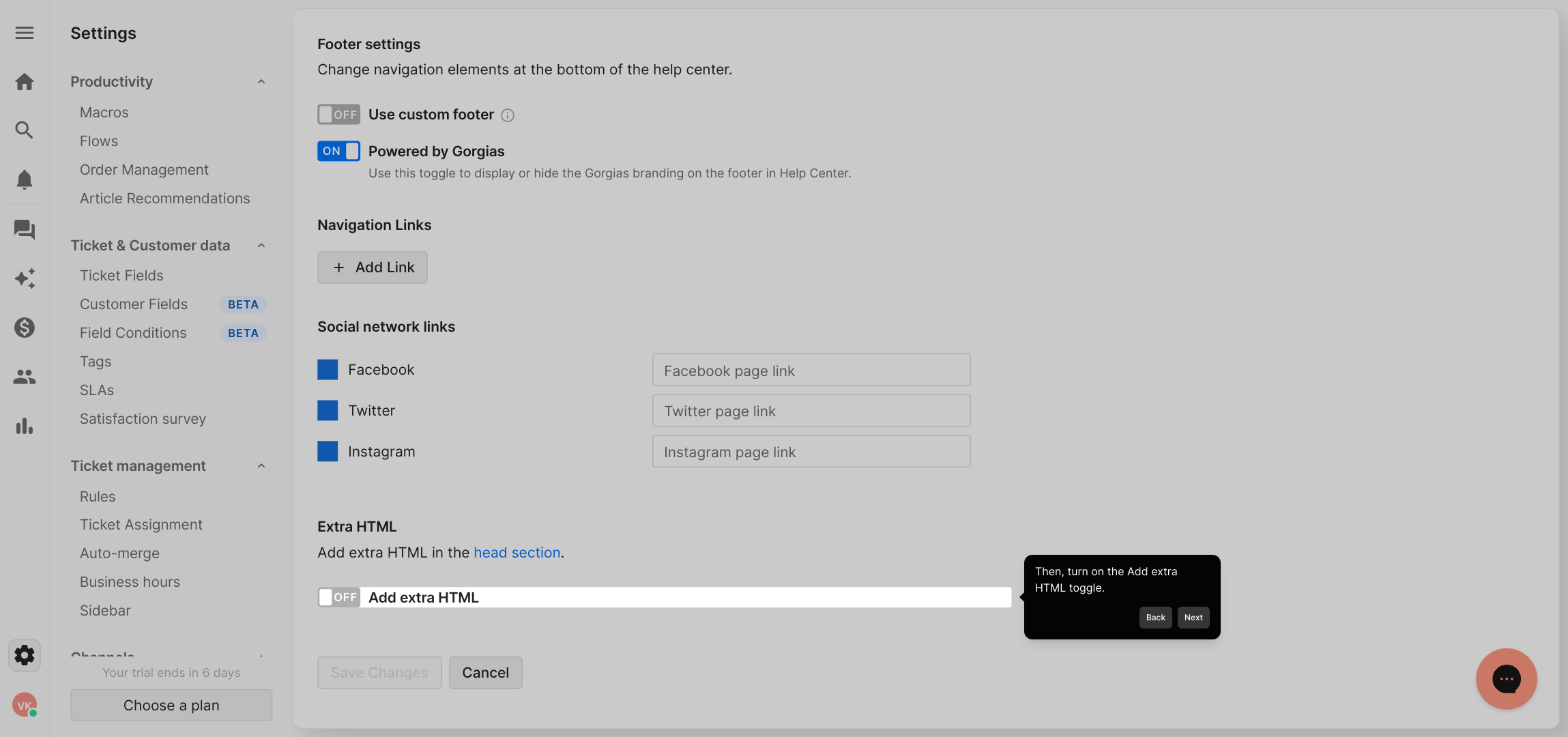The width and height of the screenshot is (1568, 737).
Task: Open the statistics bar chart icon
Action: (25, 427)
